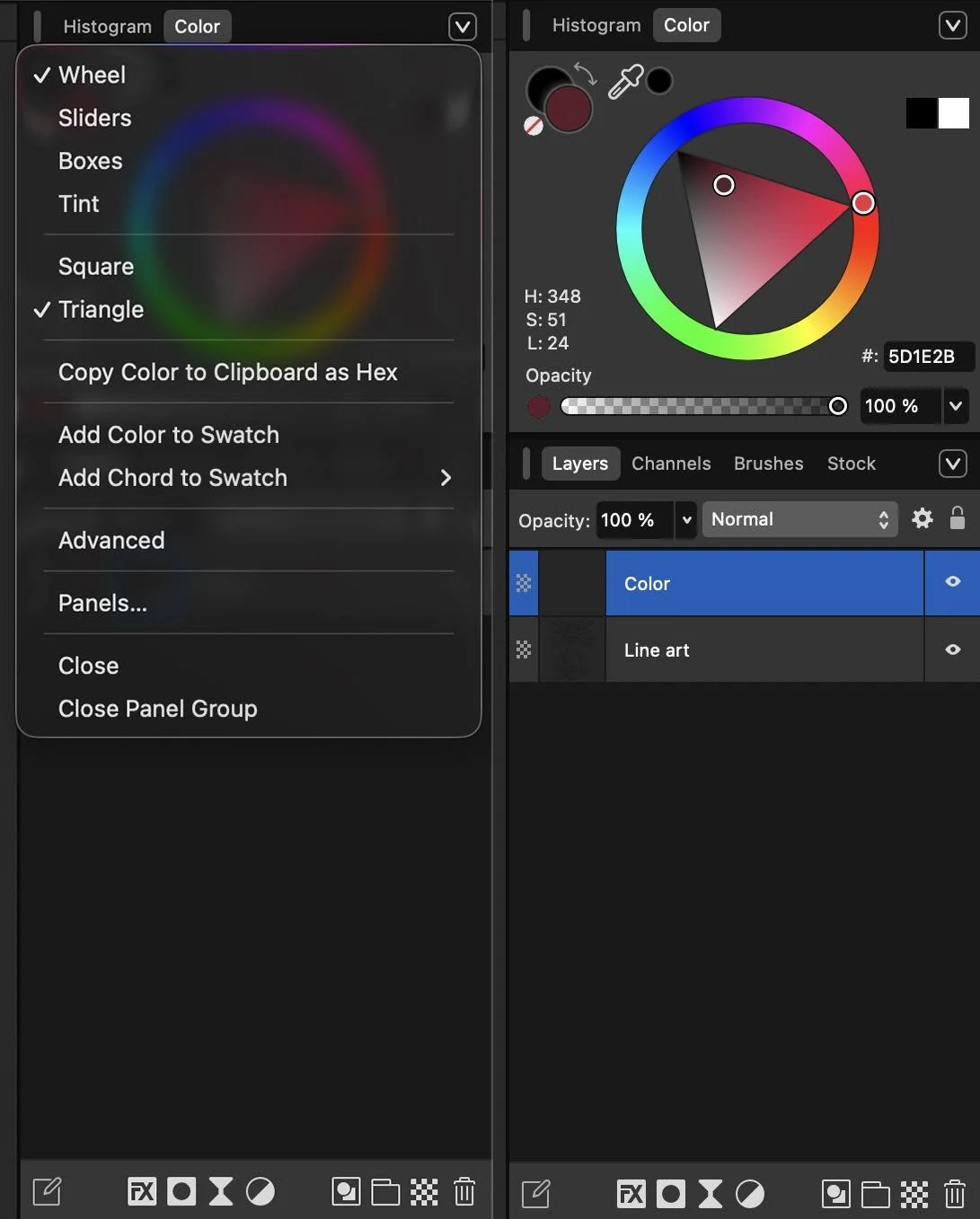The width and height of the screenshot is (980, 1219).
Task: Click the group folder icon in right toolbar
Action: coord(875,1194)
